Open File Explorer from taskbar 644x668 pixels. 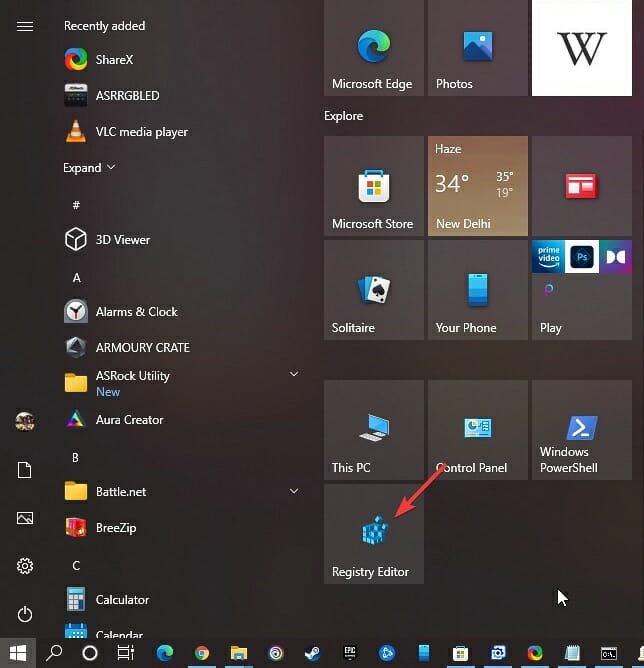pyautogui.click(x=239, y=653)
